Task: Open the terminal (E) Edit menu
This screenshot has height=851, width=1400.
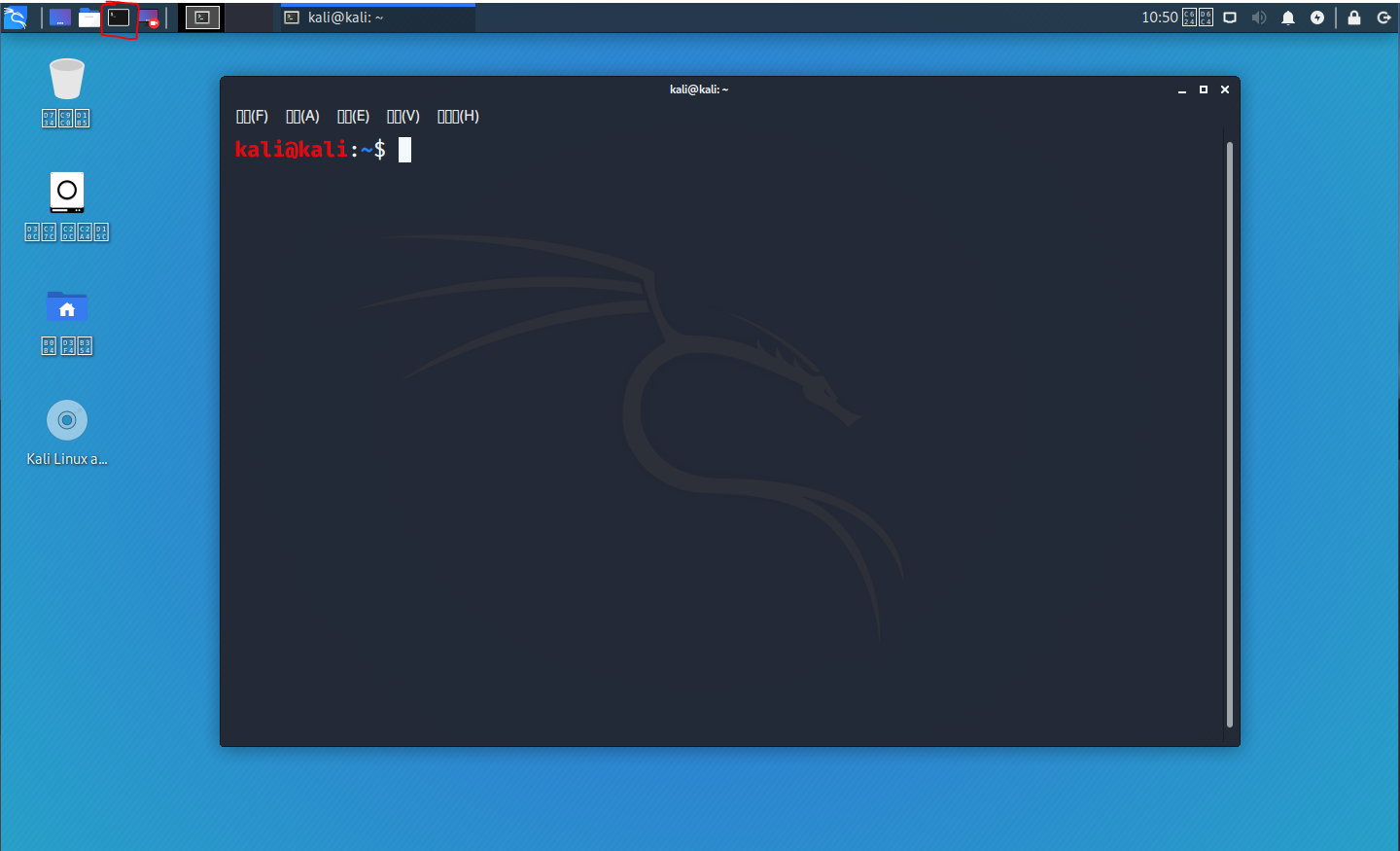Action: (x=353, y=116)
